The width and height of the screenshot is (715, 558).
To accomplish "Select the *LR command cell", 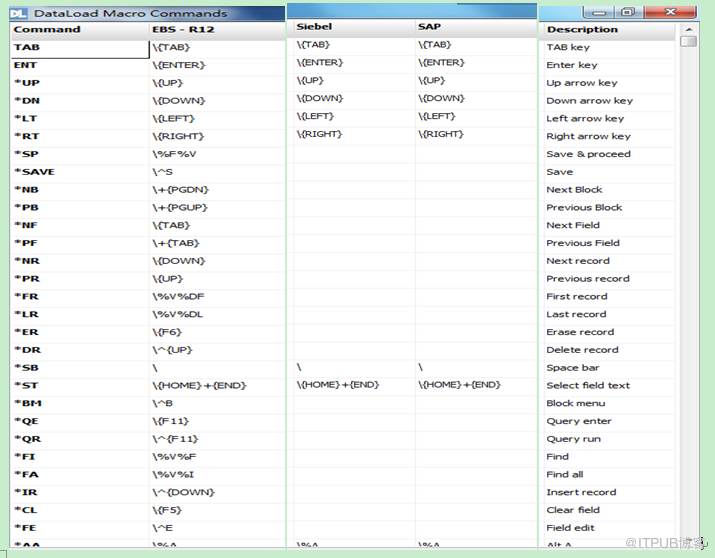I will [x=80, y=314].
